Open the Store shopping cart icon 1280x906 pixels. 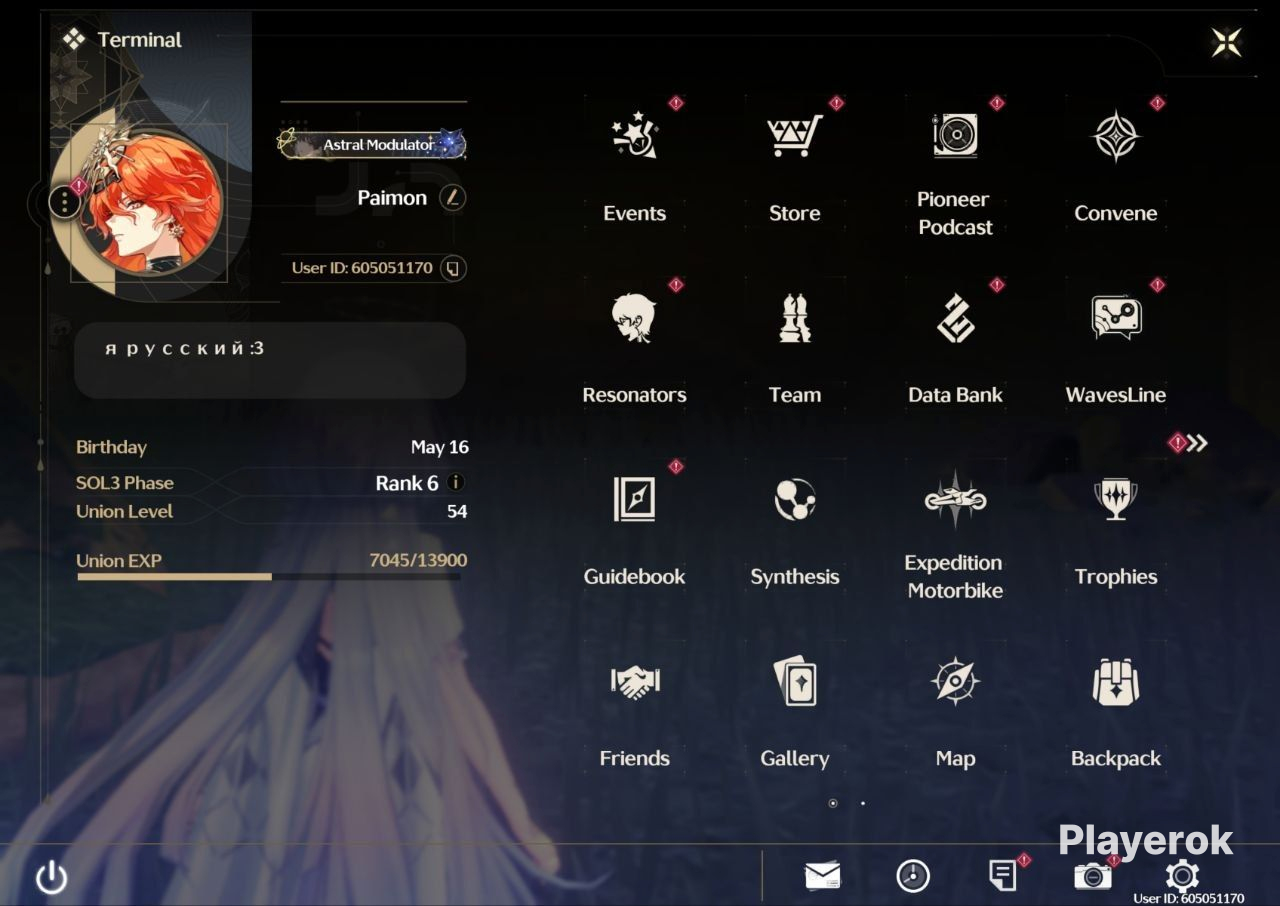tap(795, 136)
